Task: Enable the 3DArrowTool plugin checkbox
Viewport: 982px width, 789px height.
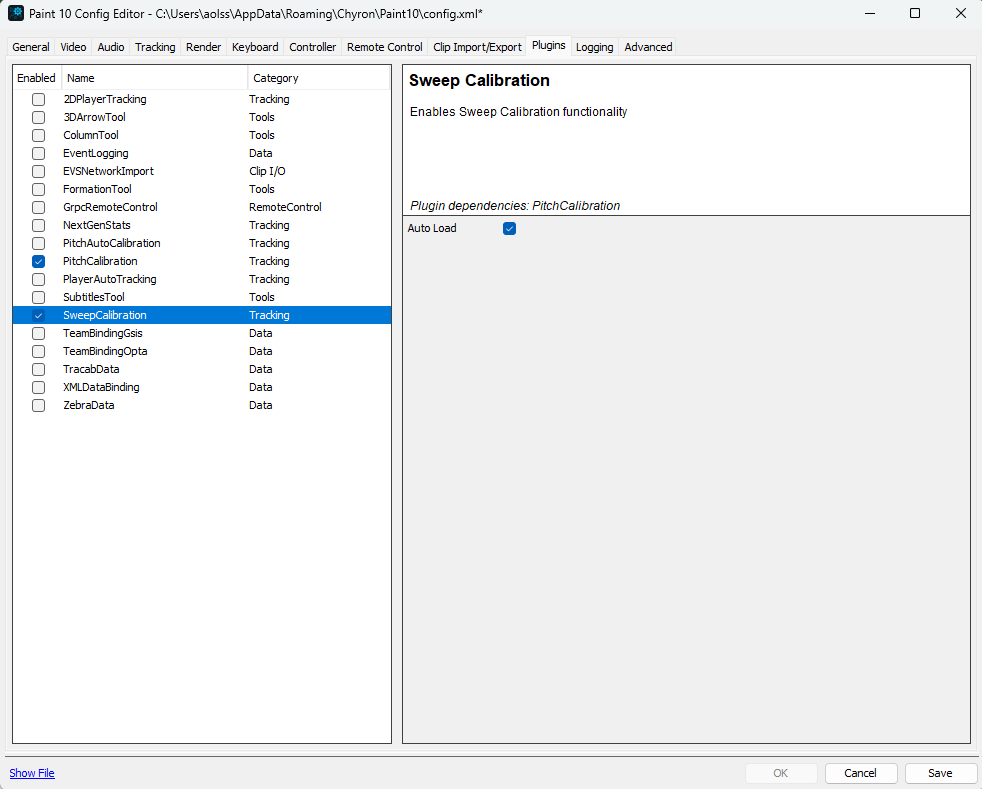Action: point(38,117)
